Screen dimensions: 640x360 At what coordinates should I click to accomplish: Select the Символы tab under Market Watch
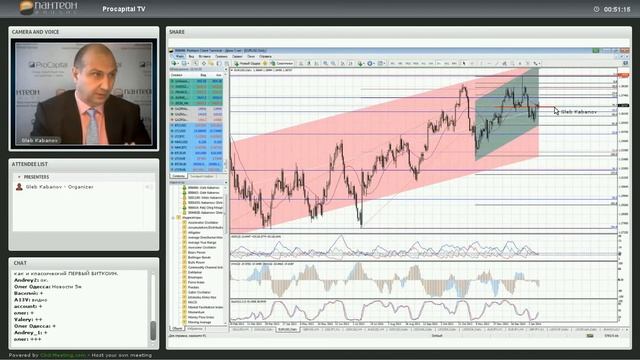[x=178, y=176]
